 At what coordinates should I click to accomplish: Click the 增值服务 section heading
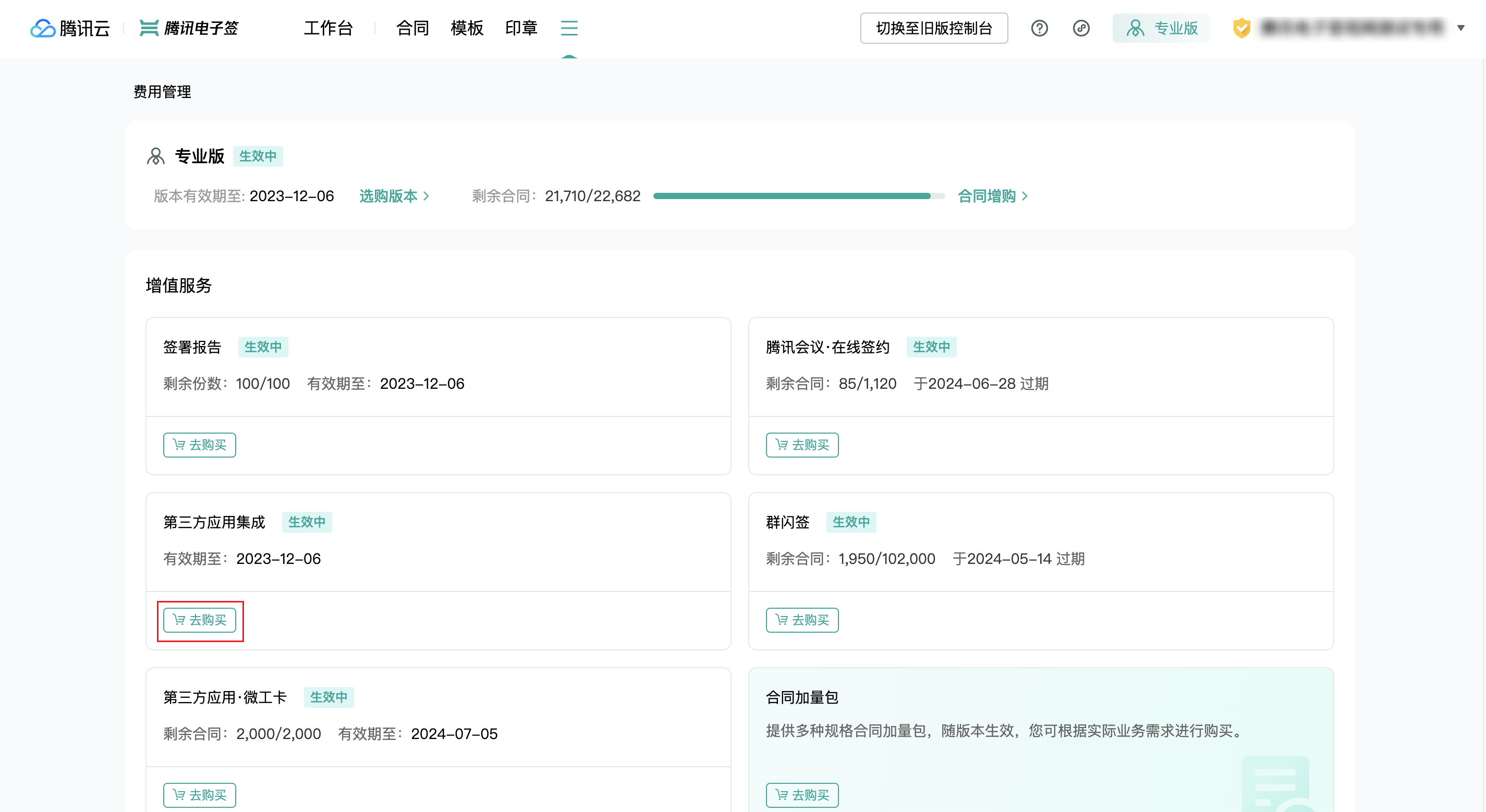(x=179, y=286)
